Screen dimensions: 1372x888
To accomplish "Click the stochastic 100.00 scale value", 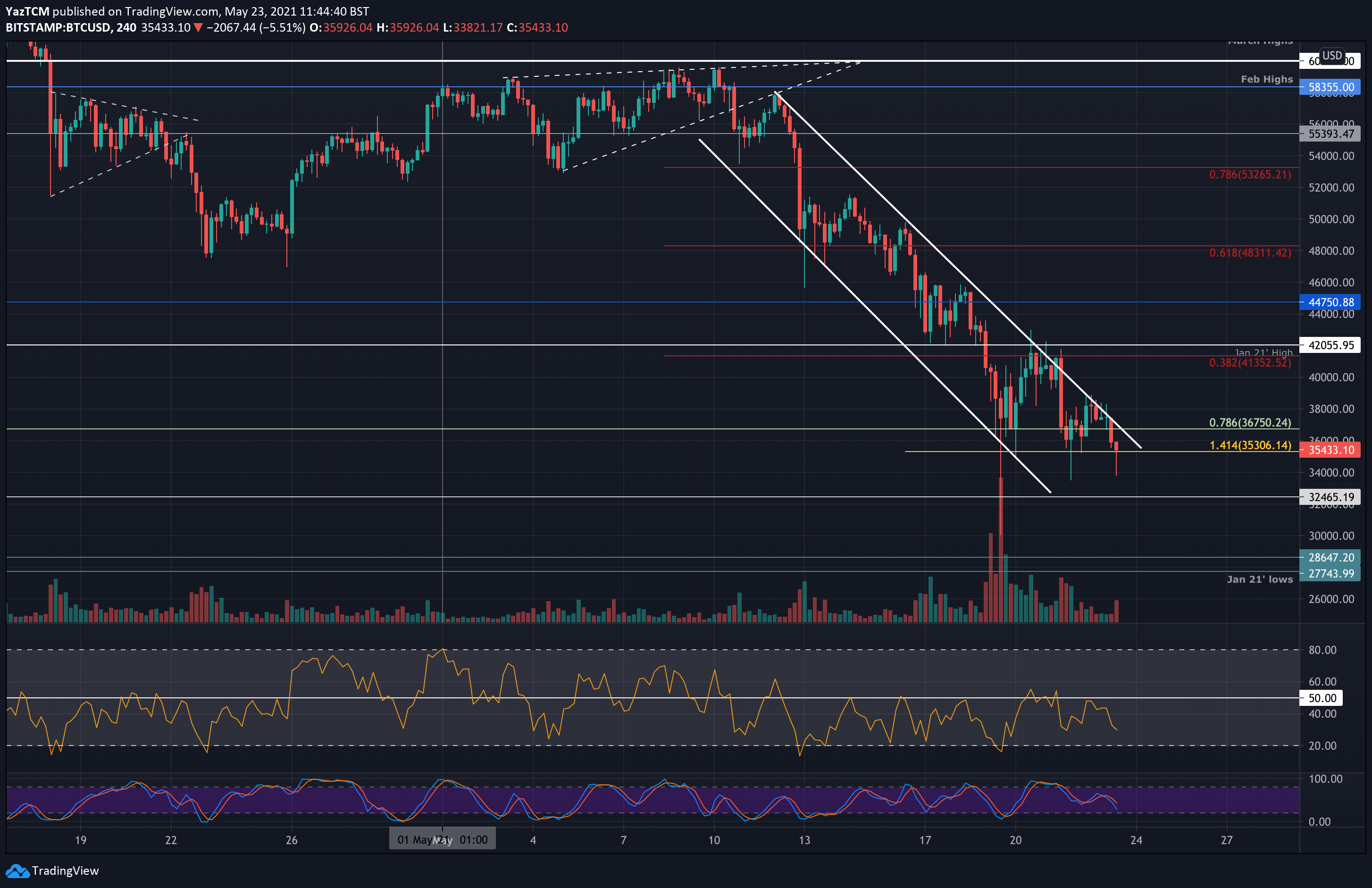I will click(x=1325, y=779).
